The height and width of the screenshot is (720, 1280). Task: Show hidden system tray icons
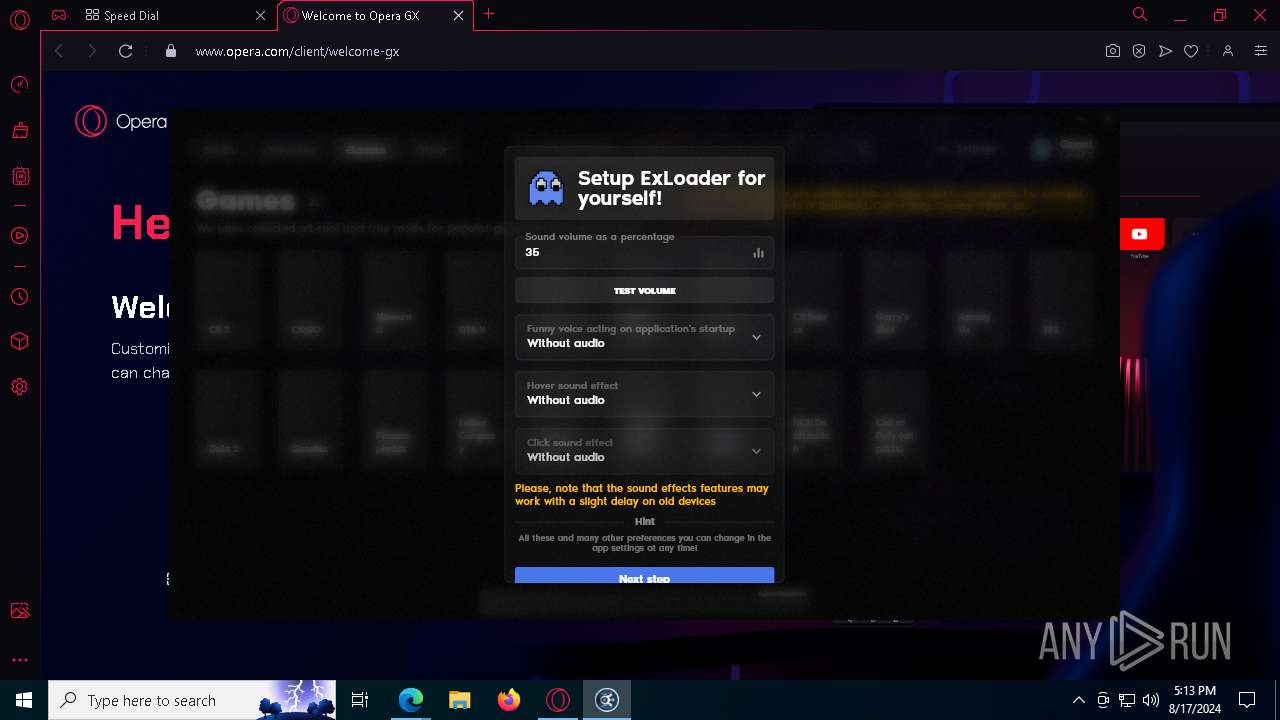1078,700
